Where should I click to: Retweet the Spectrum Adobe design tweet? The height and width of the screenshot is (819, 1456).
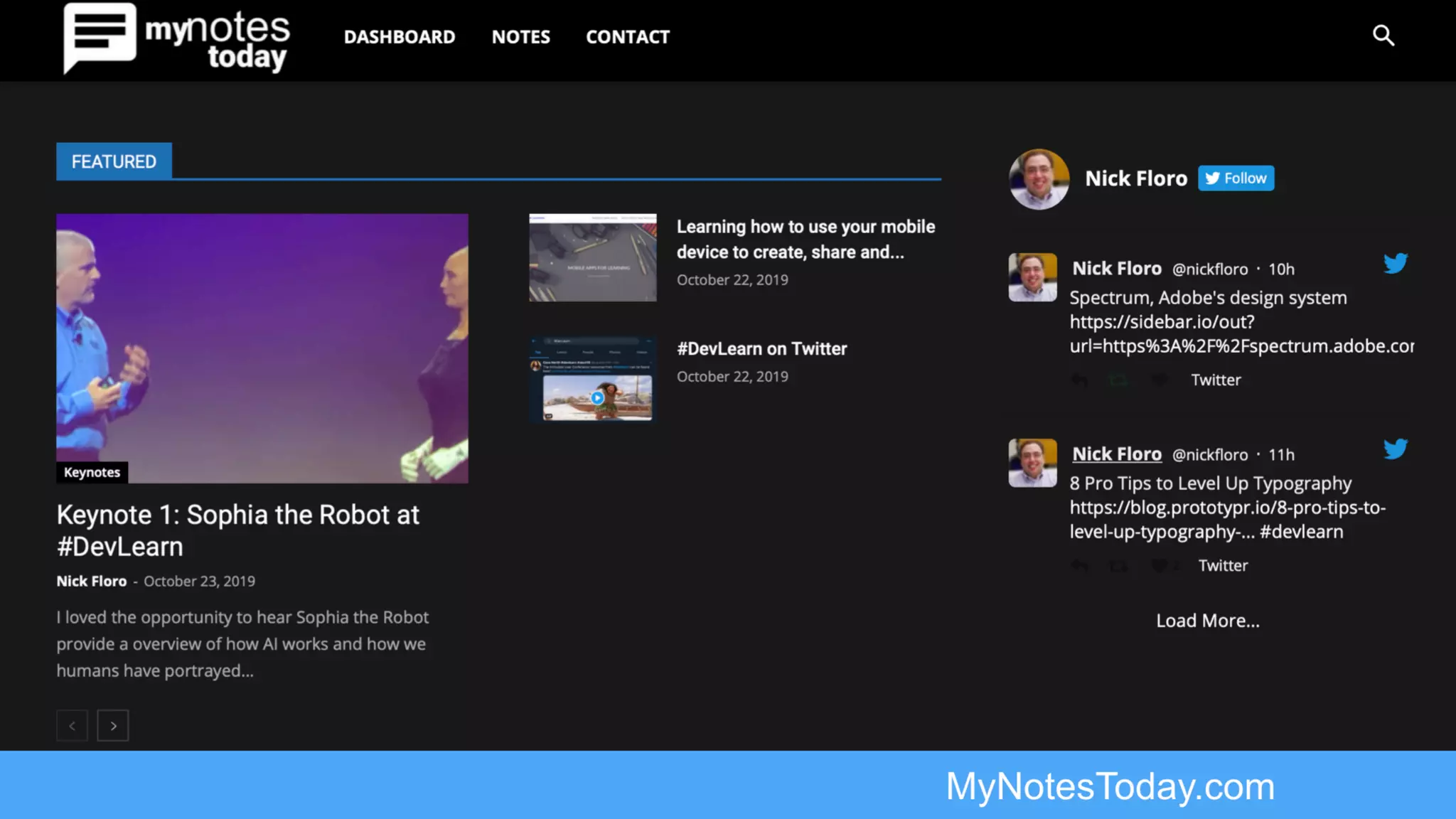point(1118,380)
